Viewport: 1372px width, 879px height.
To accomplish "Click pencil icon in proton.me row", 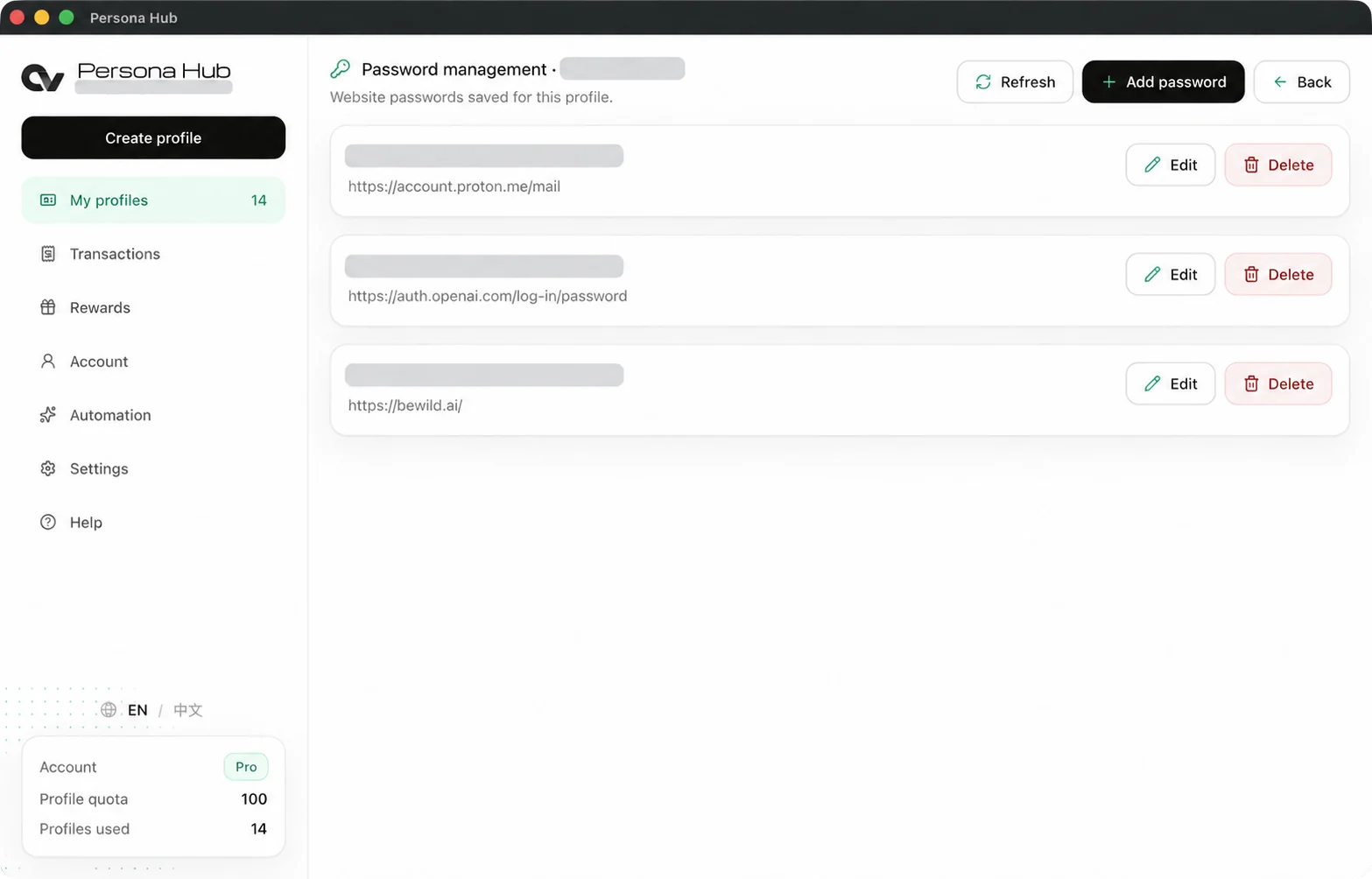I will click(1152, 165).
